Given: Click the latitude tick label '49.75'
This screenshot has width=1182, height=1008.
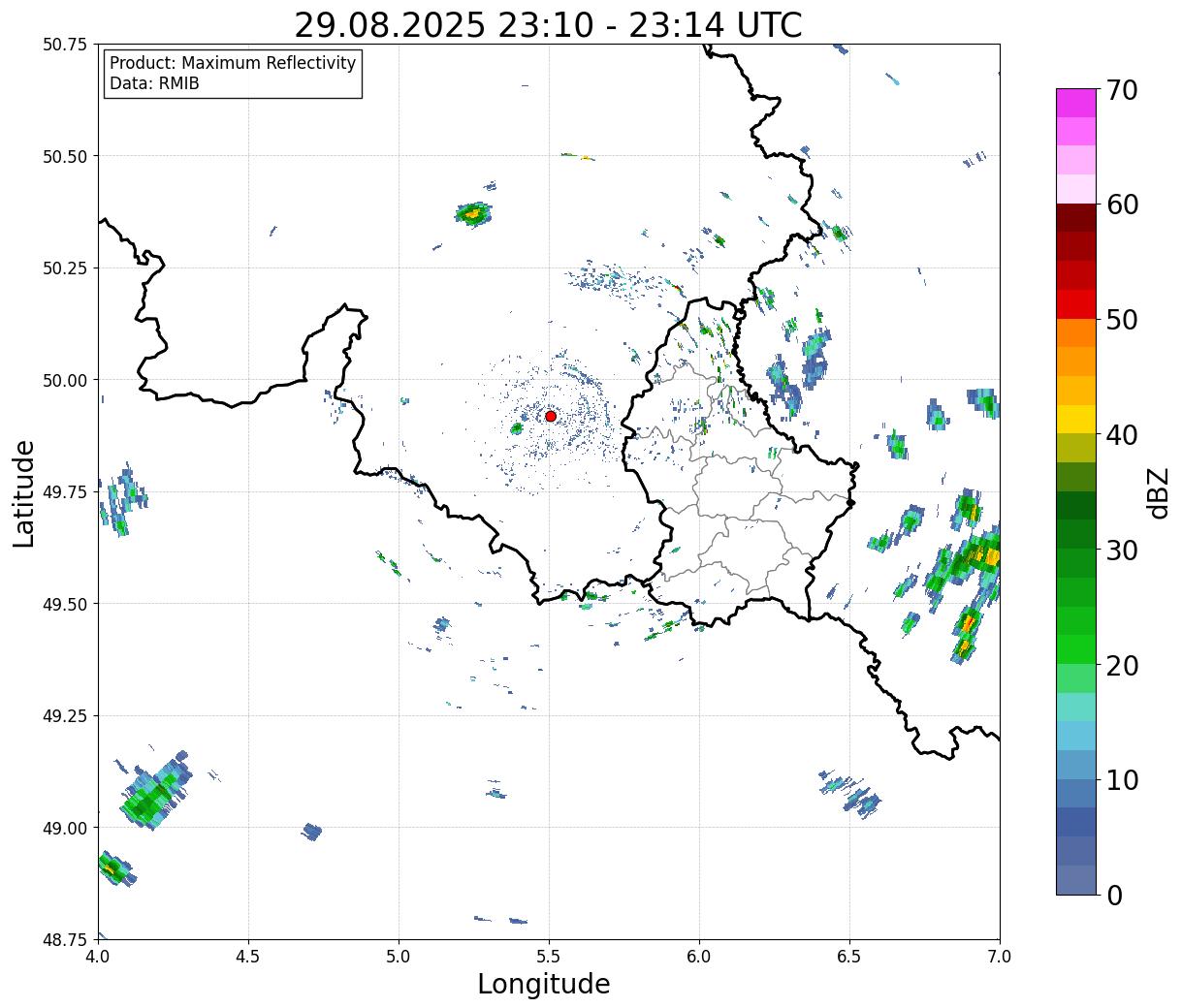Looking at the screenshot, I should coord(64,492).
